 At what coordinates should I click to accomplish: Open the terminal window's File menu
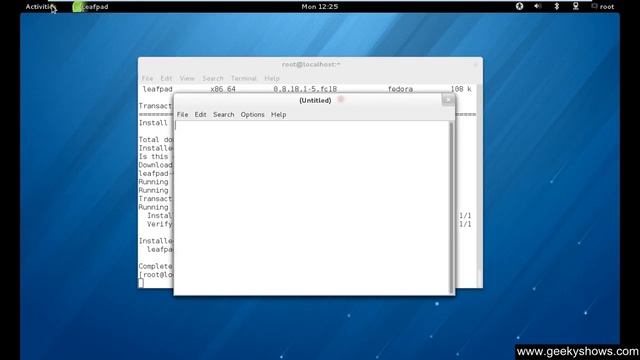click(147, 78)
